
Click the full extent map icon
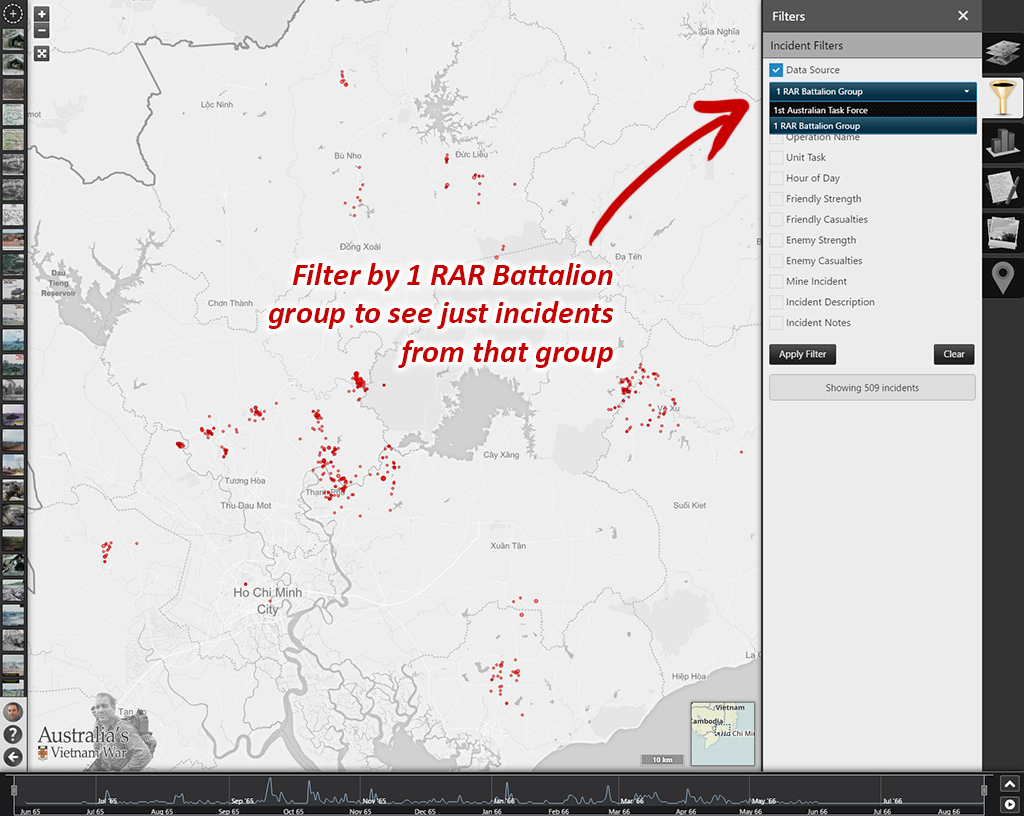tap(41, 53)
